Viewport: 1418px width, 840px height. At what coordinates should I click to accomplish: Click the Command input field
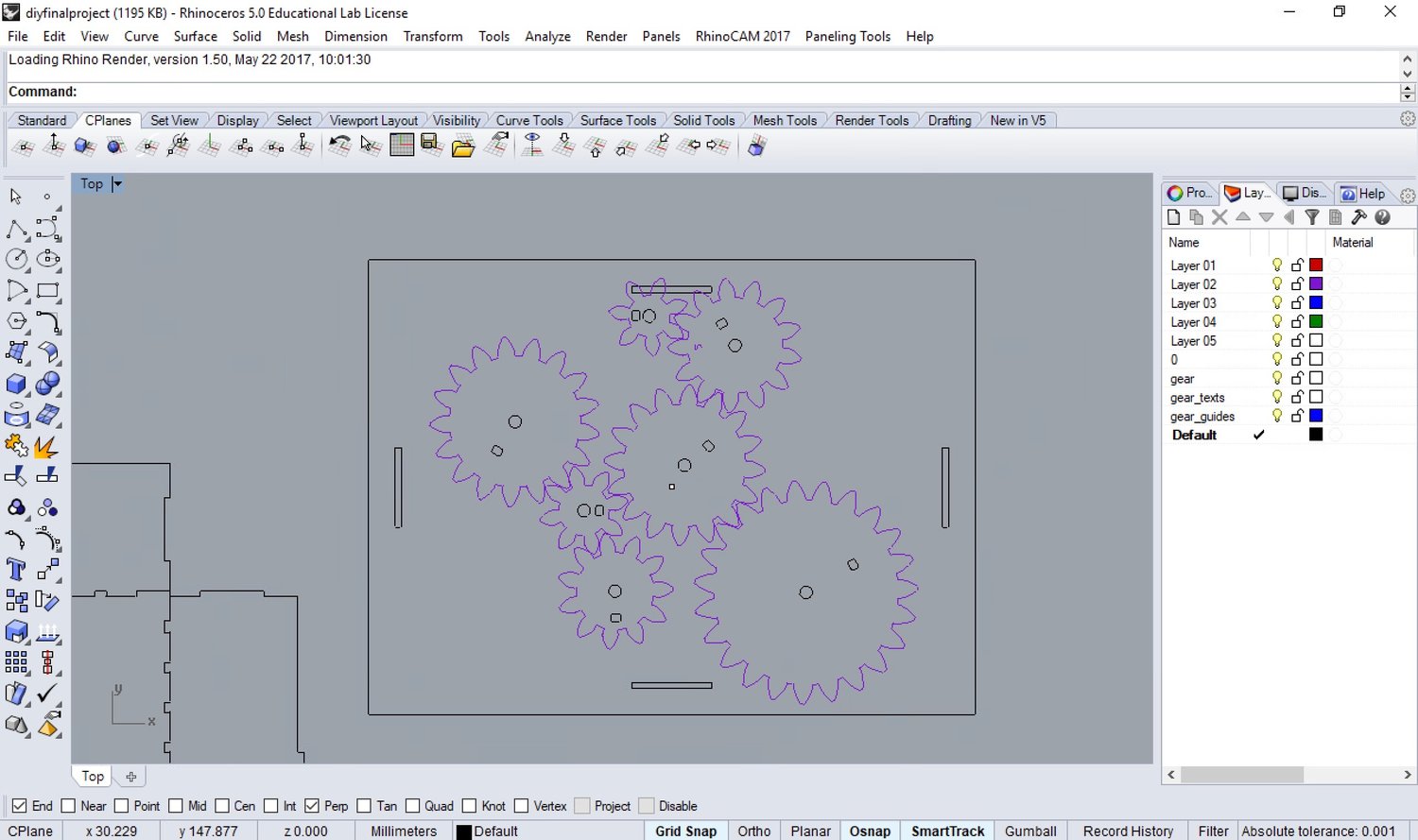click(702, 92)
